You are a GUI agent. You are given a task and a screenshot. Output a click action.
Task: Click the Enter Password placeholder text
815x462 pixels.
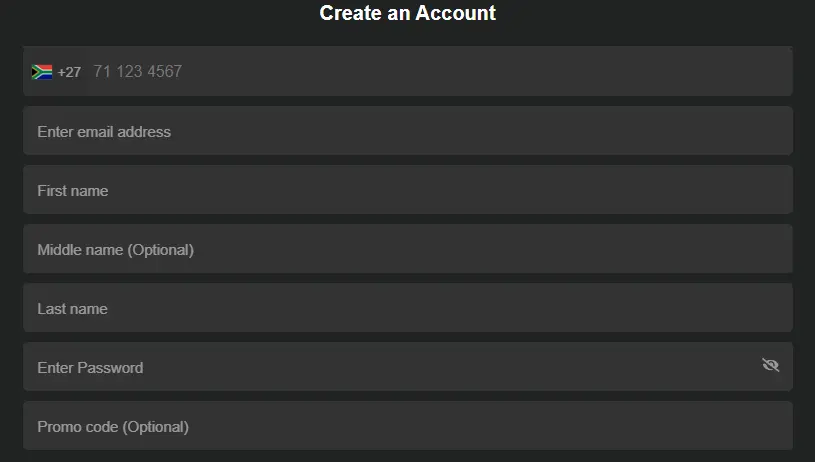click(90, 368)
